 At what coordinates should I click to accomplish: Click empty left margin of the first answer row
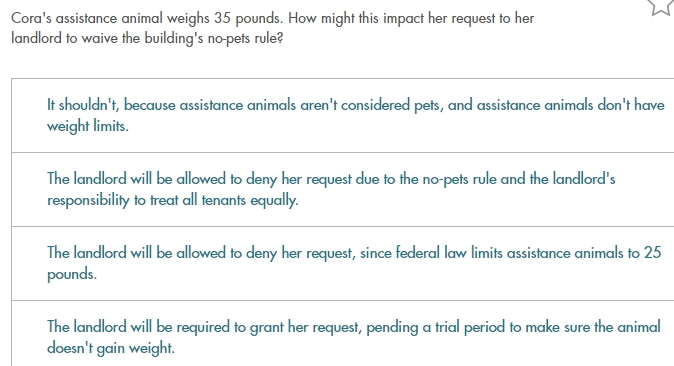29,115
